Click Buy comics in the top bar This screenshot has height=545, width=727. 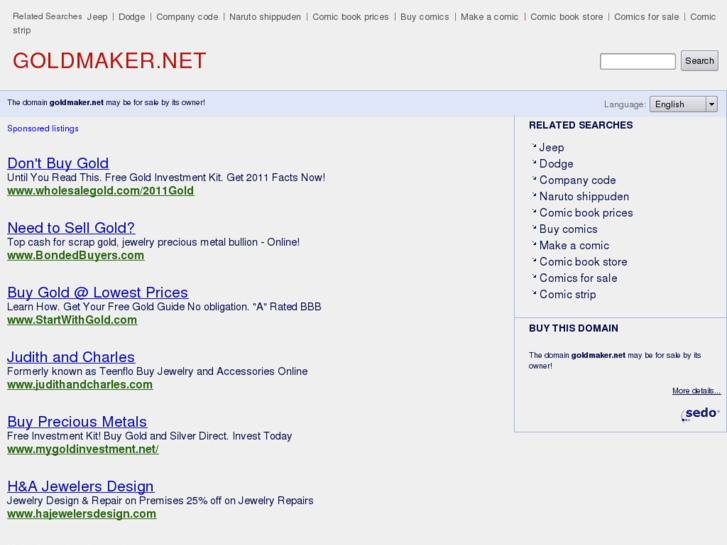point(425,17)
